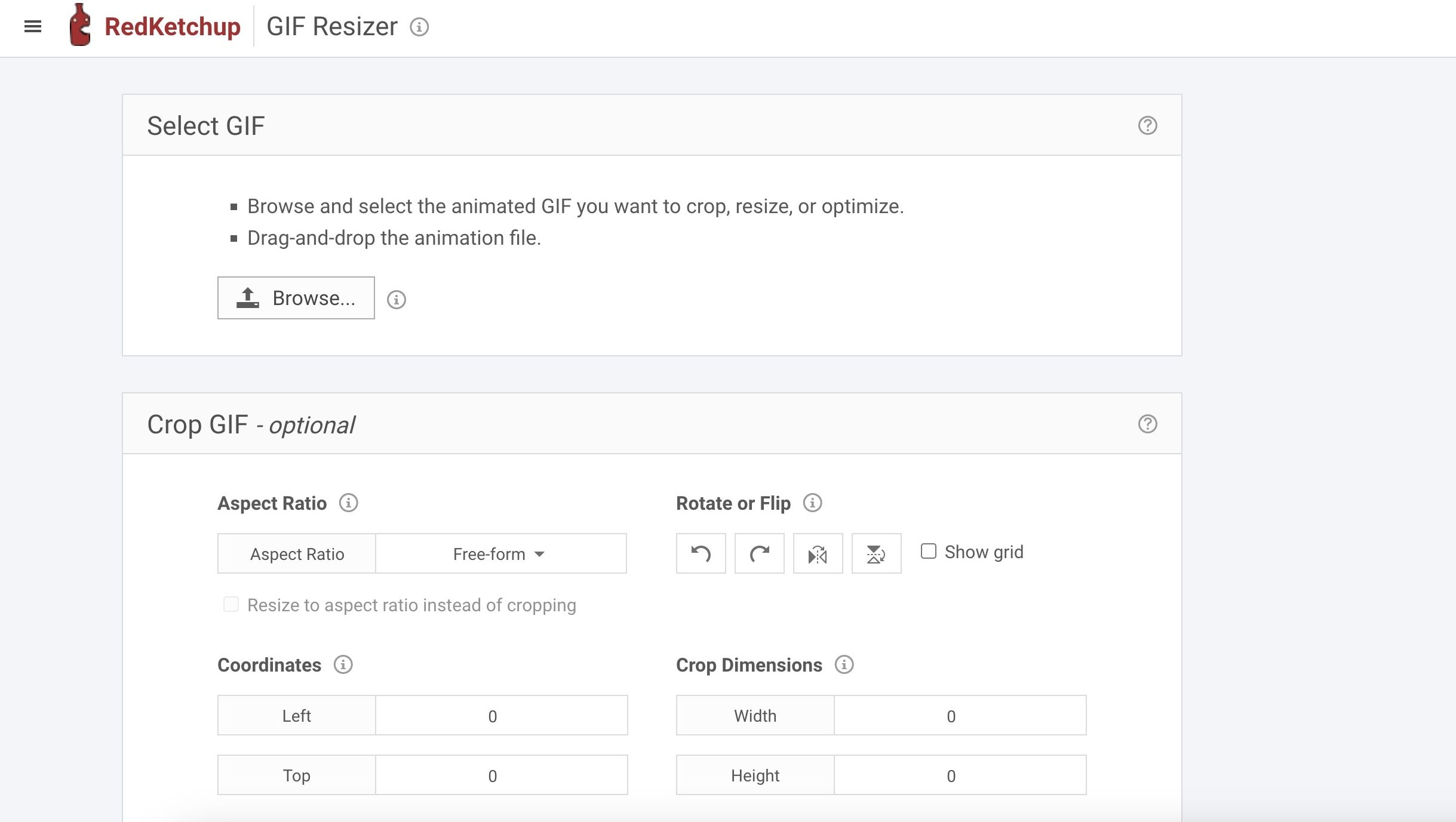Open the hamburger navigation menu
1456x822 pixels.
click(x=33, y=26)
